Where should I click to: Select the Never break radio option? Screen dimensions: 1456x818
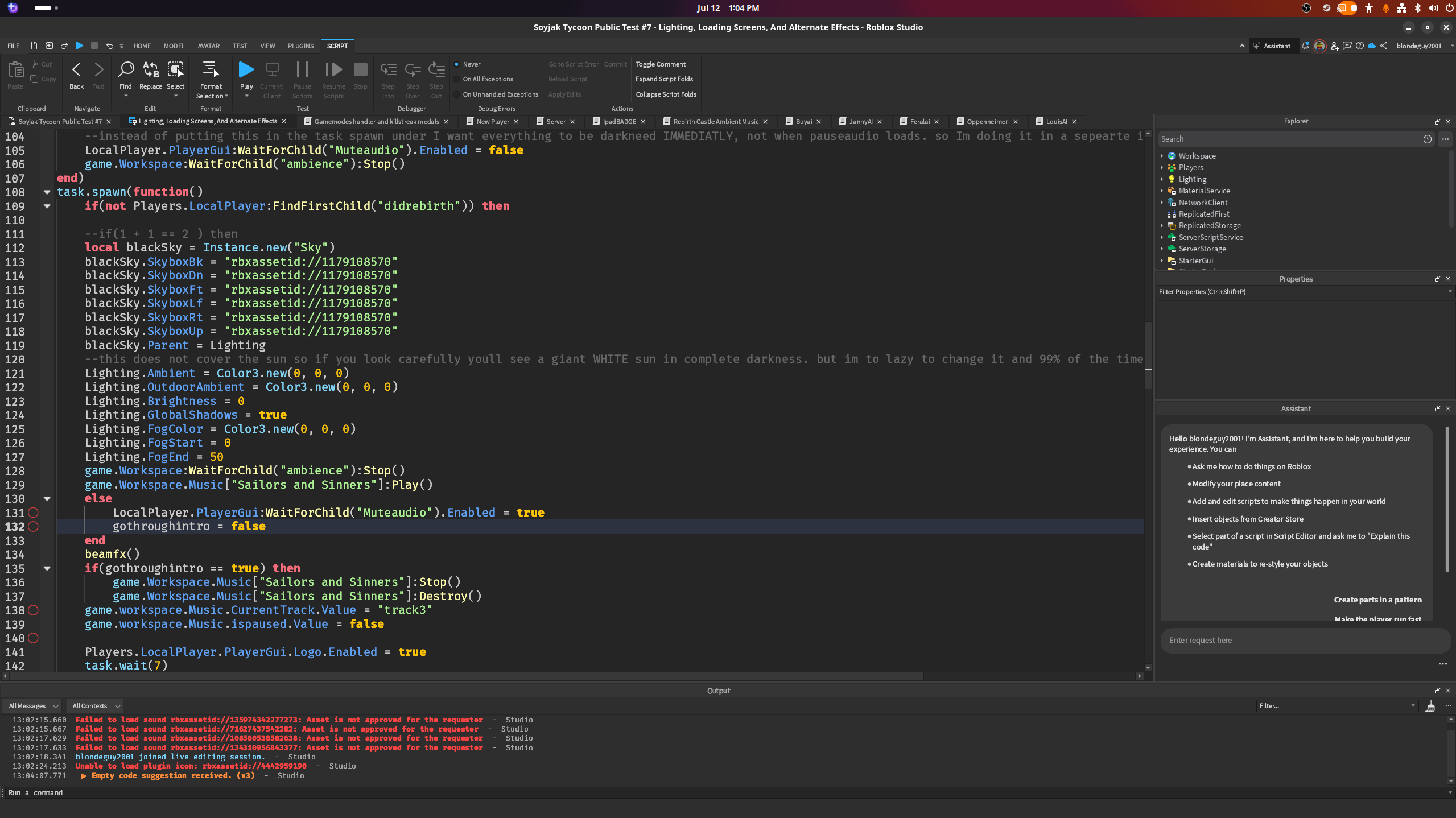click(456, 64)
